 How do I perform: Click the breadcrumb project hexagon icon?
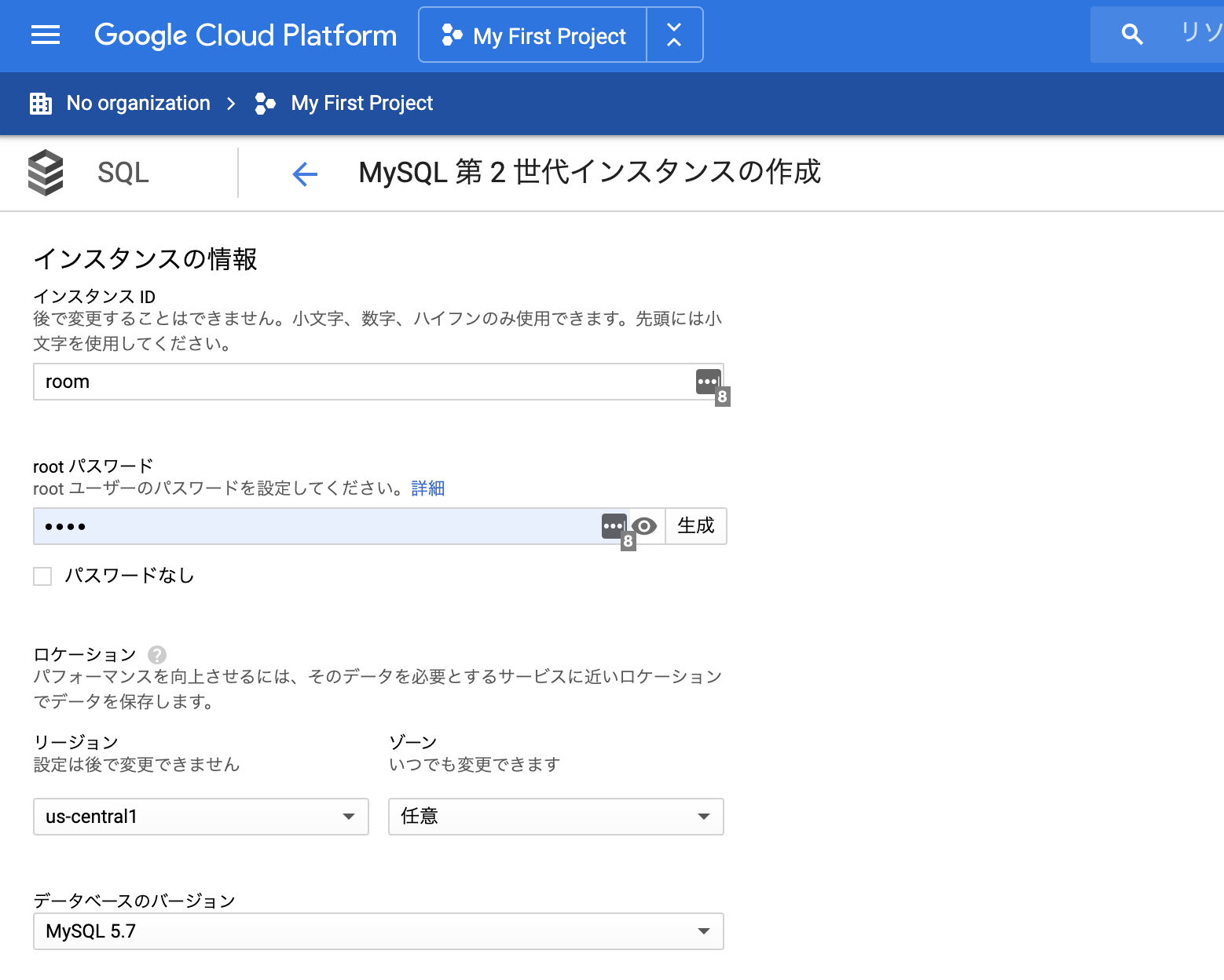[x=266, y=104]
